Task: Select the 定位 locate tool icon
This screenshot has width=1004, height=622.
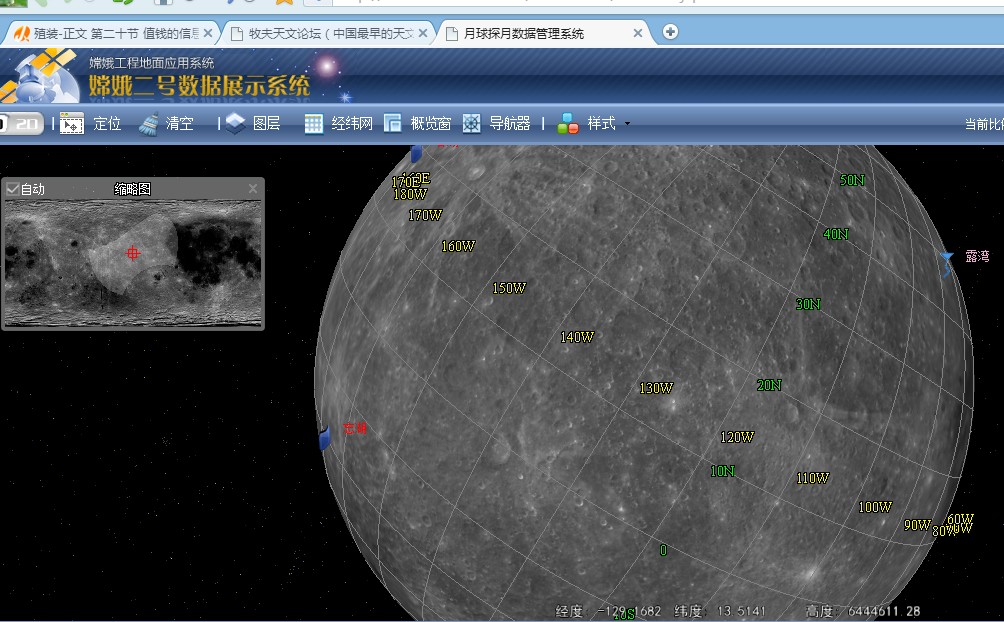Action: click(72, 123)
